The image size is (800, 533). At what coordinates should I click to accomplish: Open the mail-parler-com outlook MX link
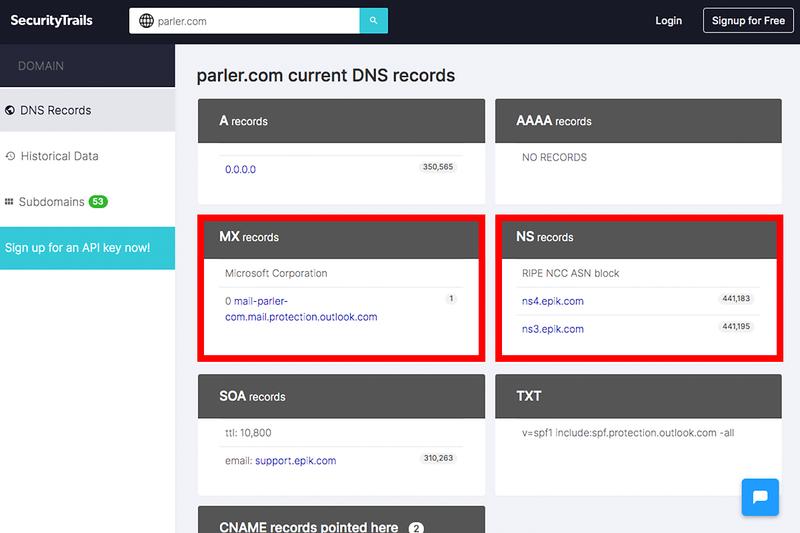coord(301,309)
